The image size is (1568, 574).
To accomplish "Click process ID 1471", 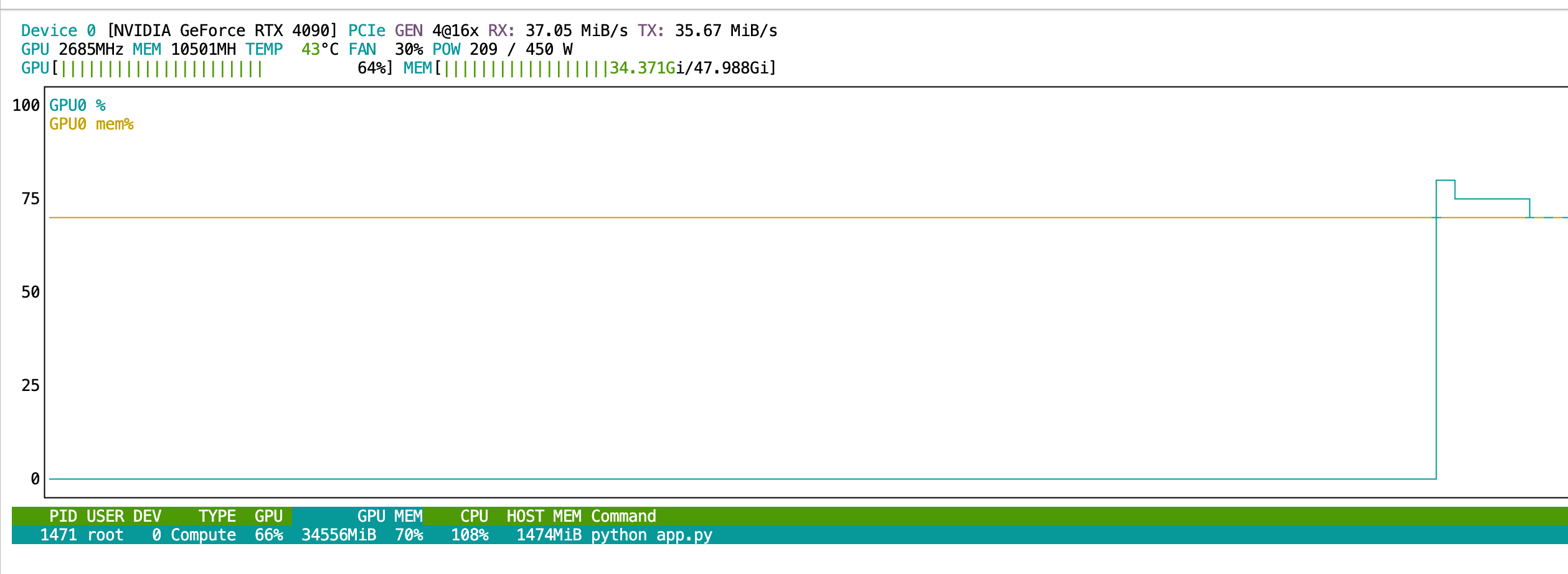I will [59, 535].
